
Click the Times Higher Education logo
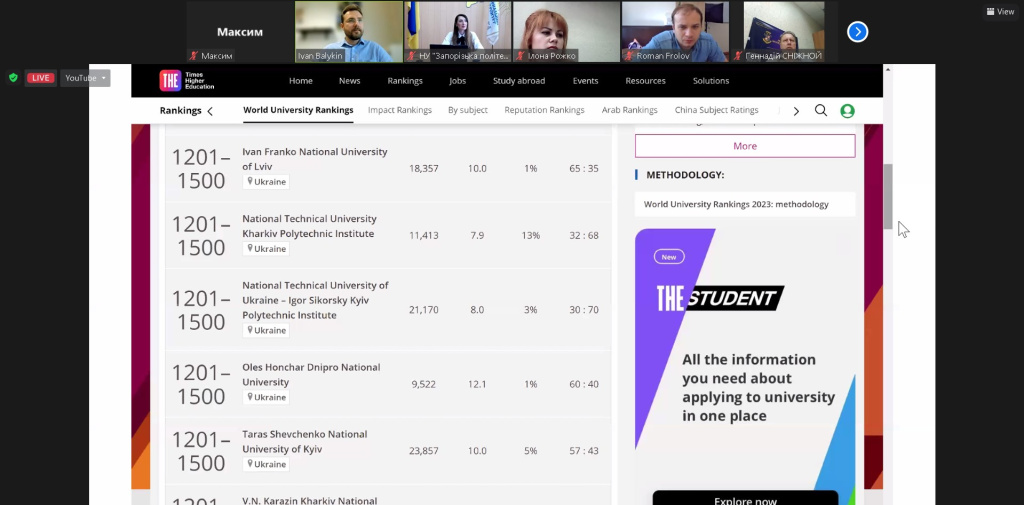click(x=187, y=80)
